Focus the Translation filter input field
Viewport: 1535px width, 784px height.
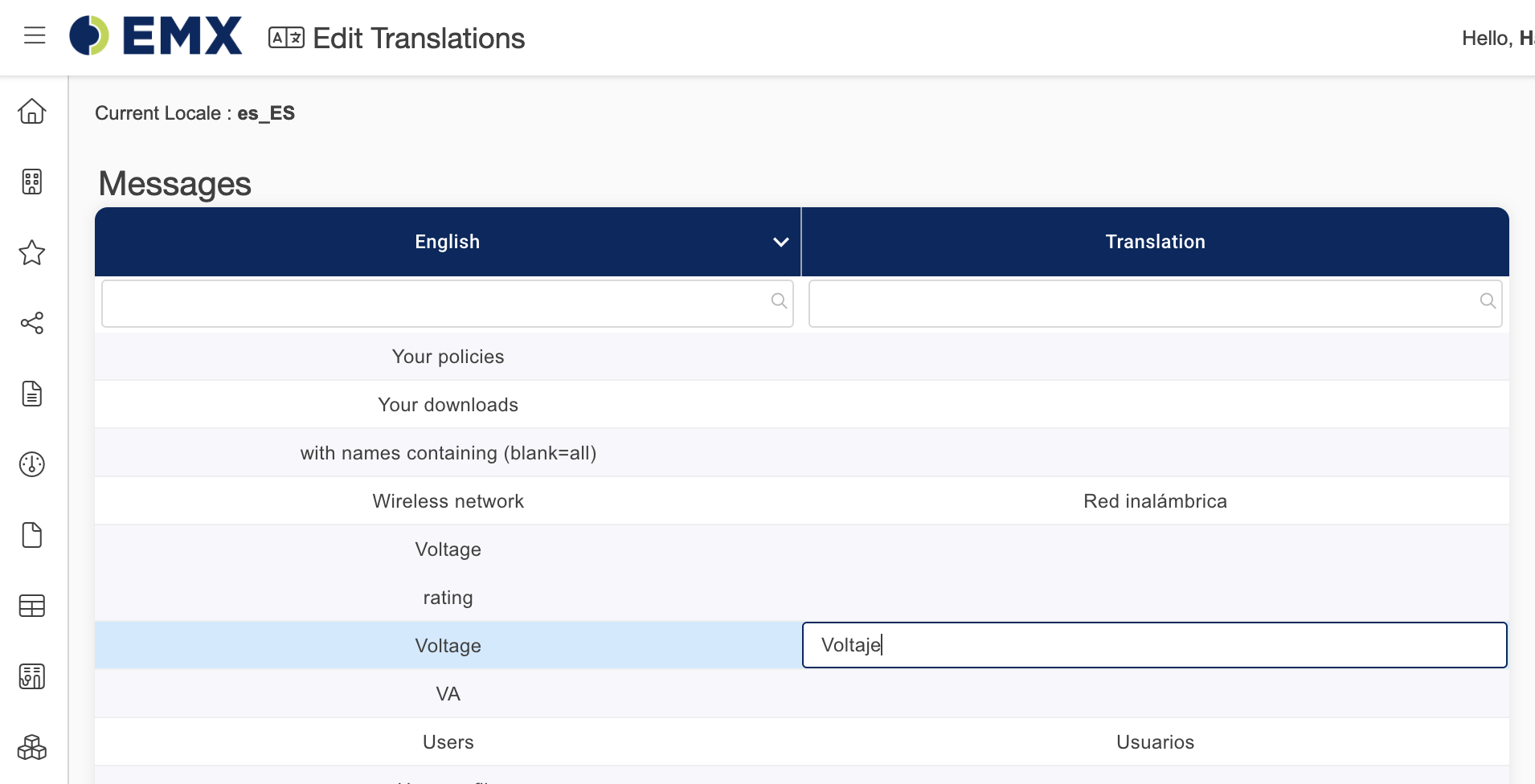1156,304
